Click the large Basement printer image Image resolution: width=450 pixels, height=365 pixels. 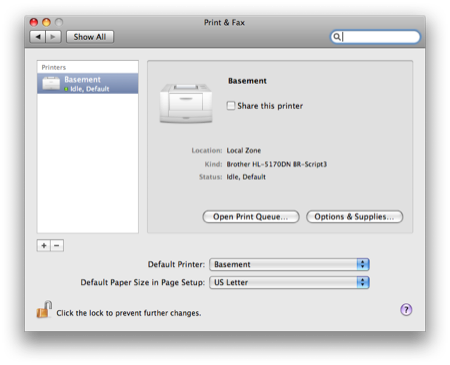186,103
